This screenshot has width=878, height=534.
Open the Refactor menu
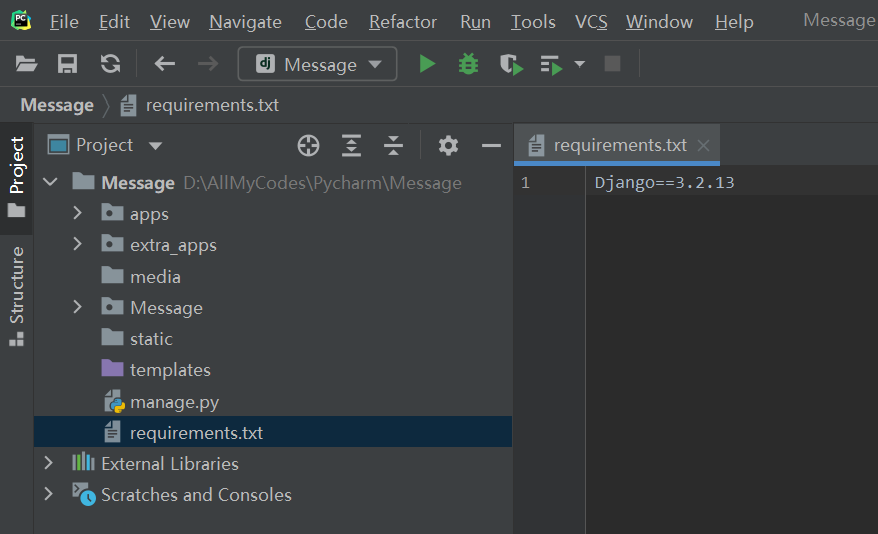(402, 21)
